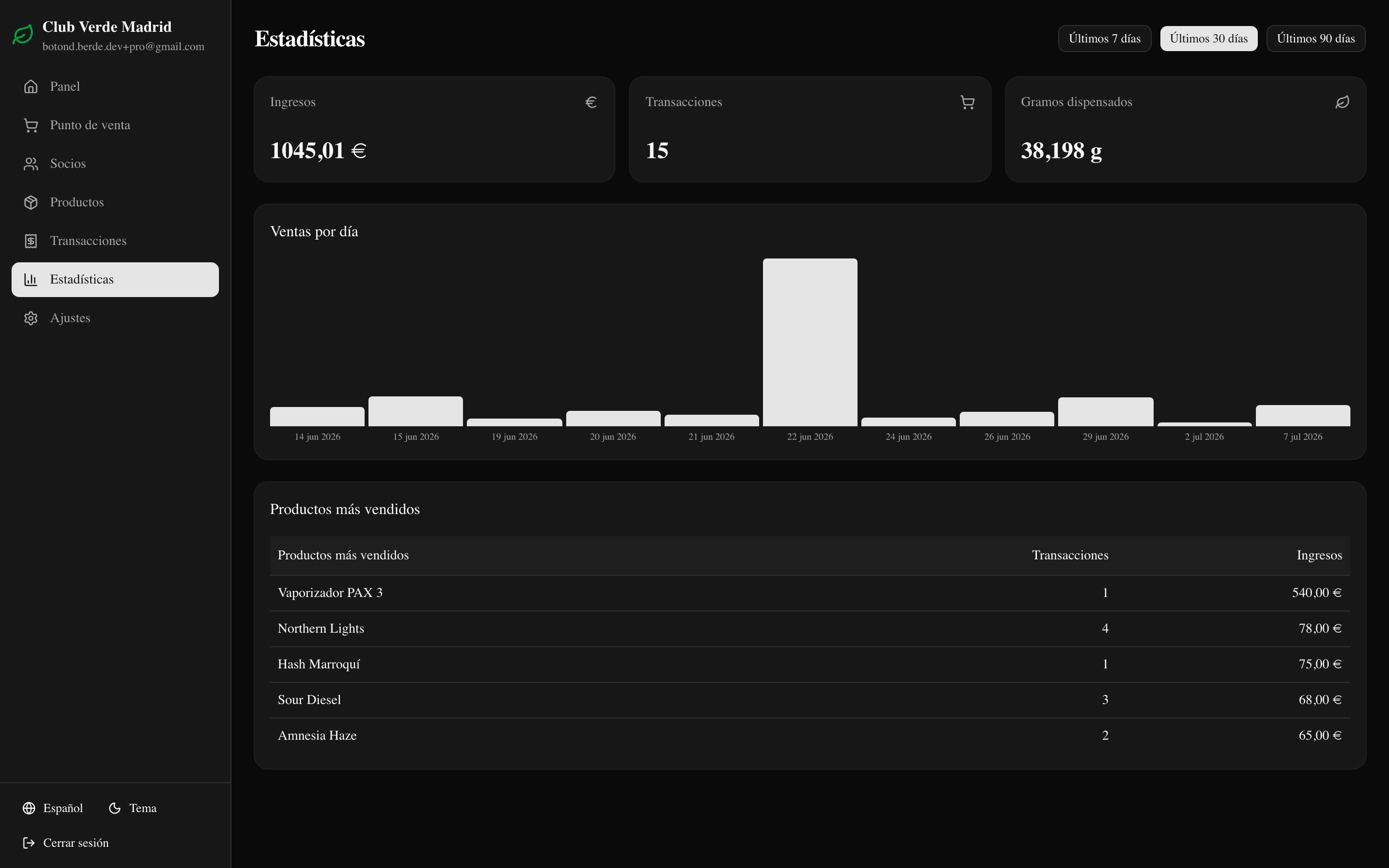Click the Vaporizador PAX 3 row name
The height and width of the screenshot is (868, 1389).
coord(330,593)
